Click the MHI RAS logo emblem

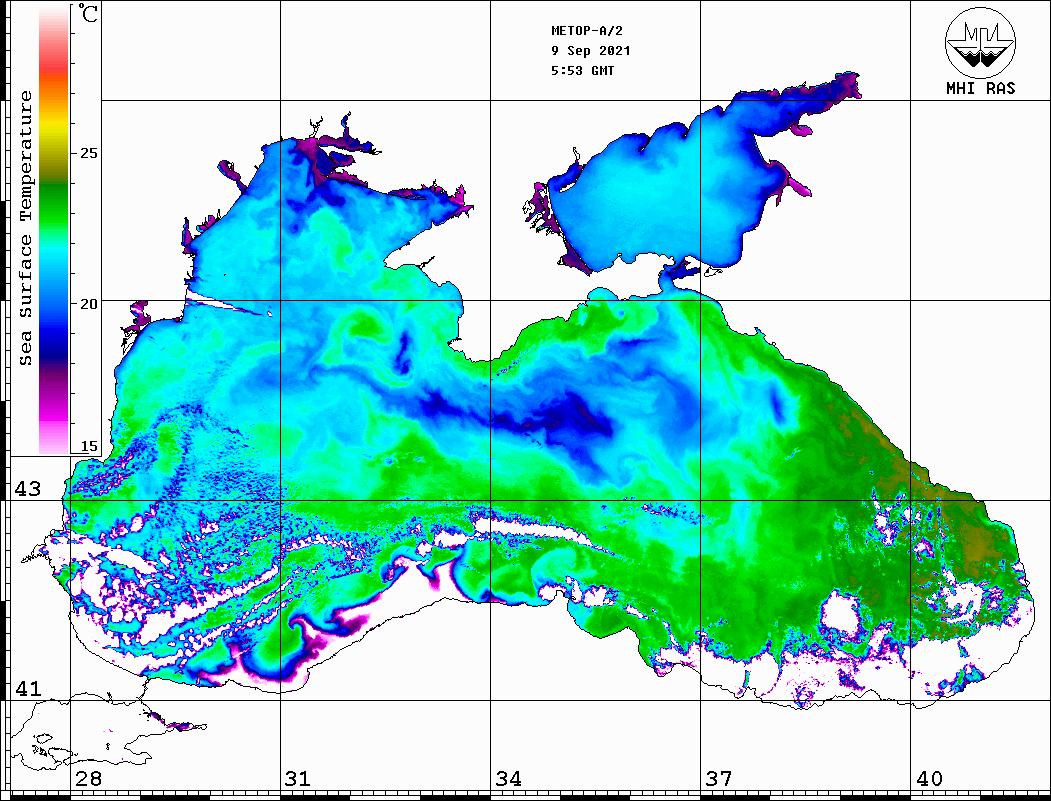coord(980,42)
